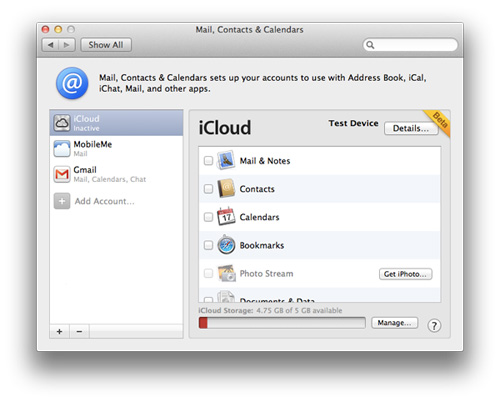Screen dimensions: 500x402
Task: Enable the Bookmarks checkbox
Action: 208,245
